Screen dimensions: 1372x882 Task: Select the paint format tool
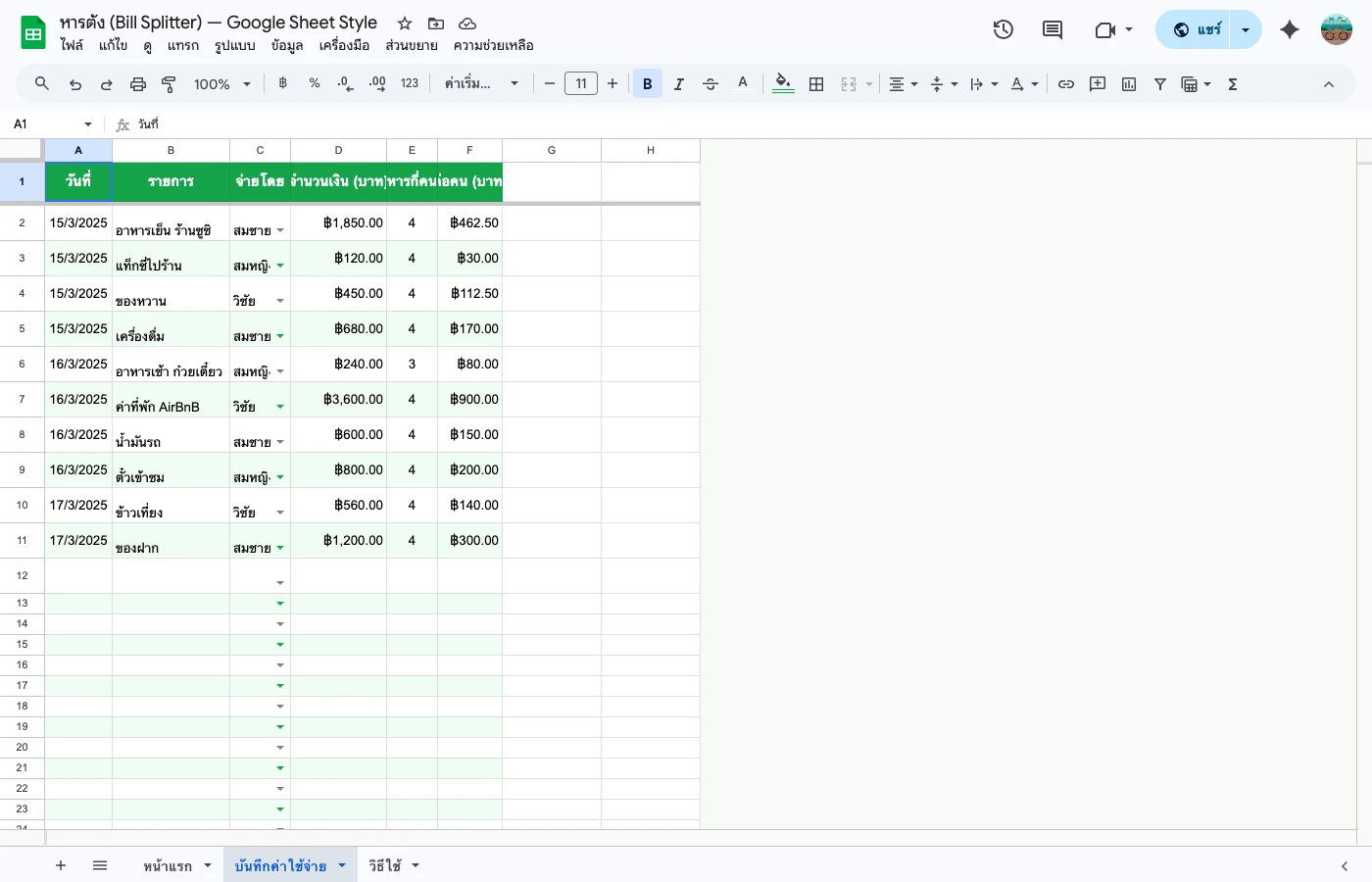[169, 84]
